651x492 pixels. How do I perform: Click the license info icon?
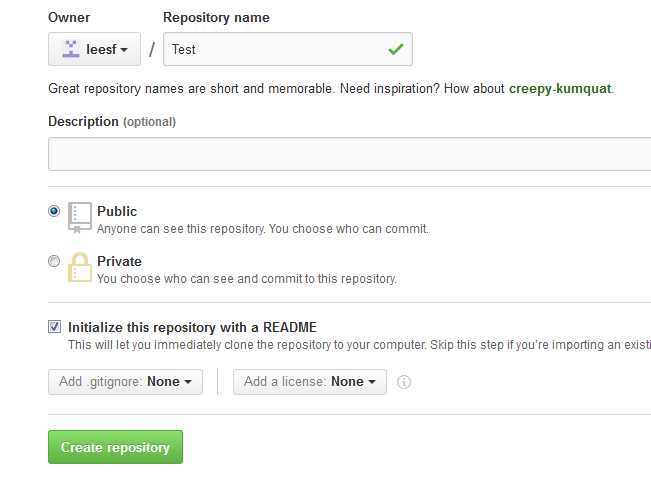tap(404, 382)
